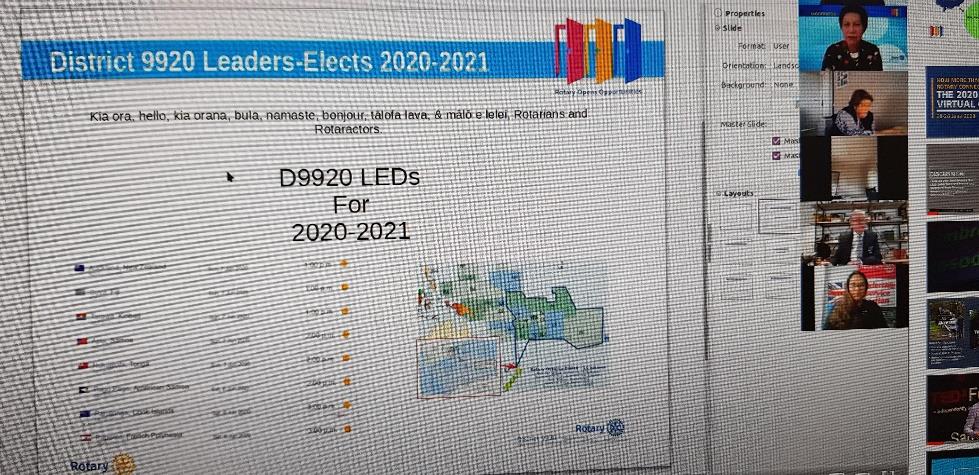Select the top participant video tile
Viewport: 979px width, 475px height.
tap(853, 36)
